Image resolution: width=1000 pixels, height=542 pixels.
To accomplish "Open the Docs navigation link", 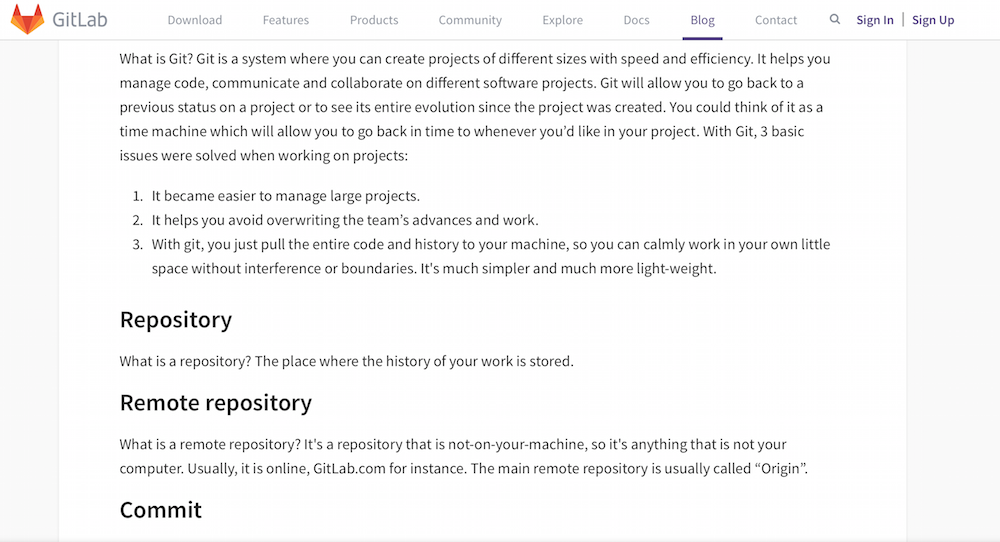I will 636,20.
